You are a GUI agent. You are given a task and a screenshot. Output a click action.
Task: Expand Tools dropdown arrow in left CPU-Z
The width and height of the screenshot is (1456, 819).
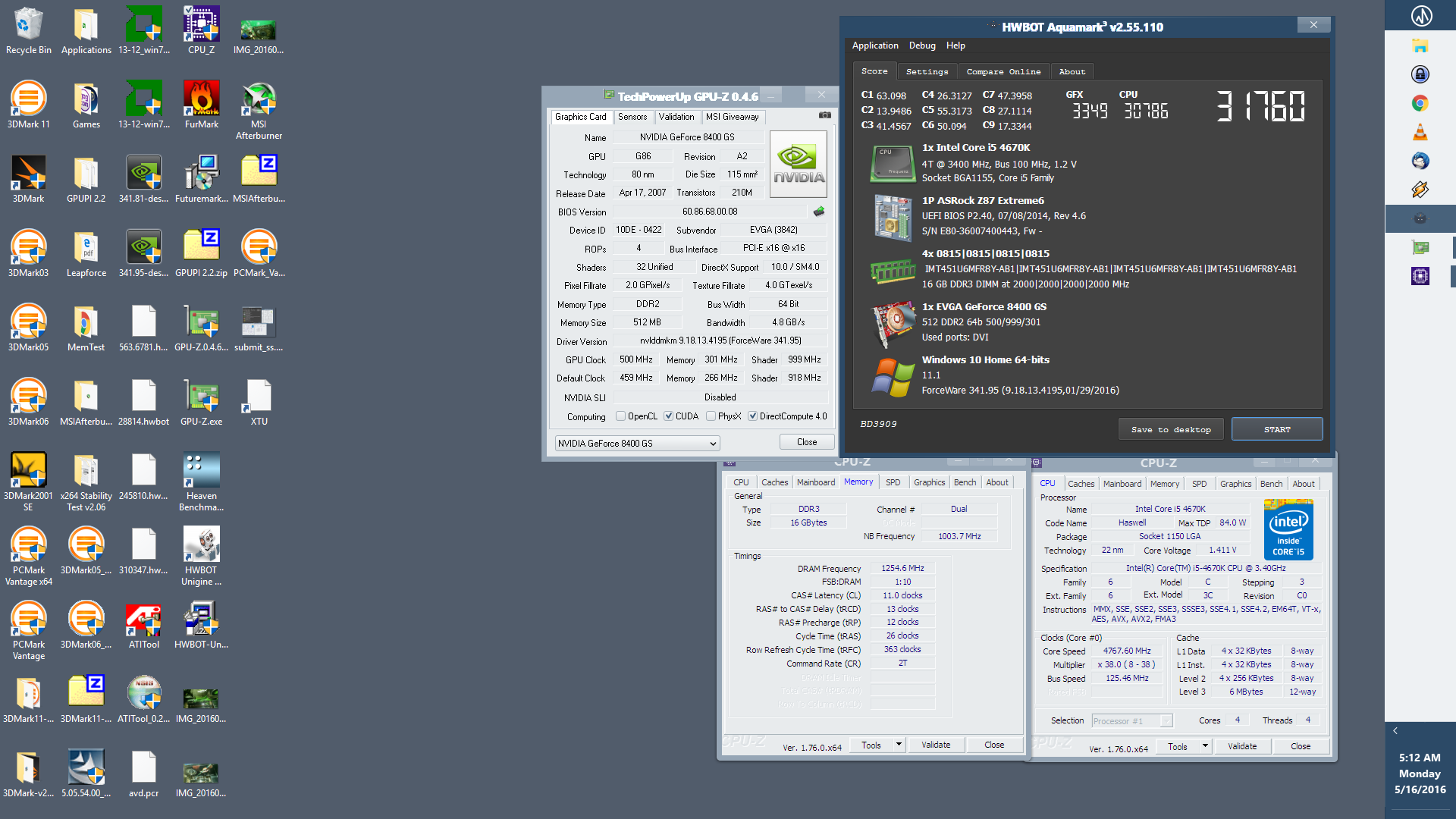899,745
